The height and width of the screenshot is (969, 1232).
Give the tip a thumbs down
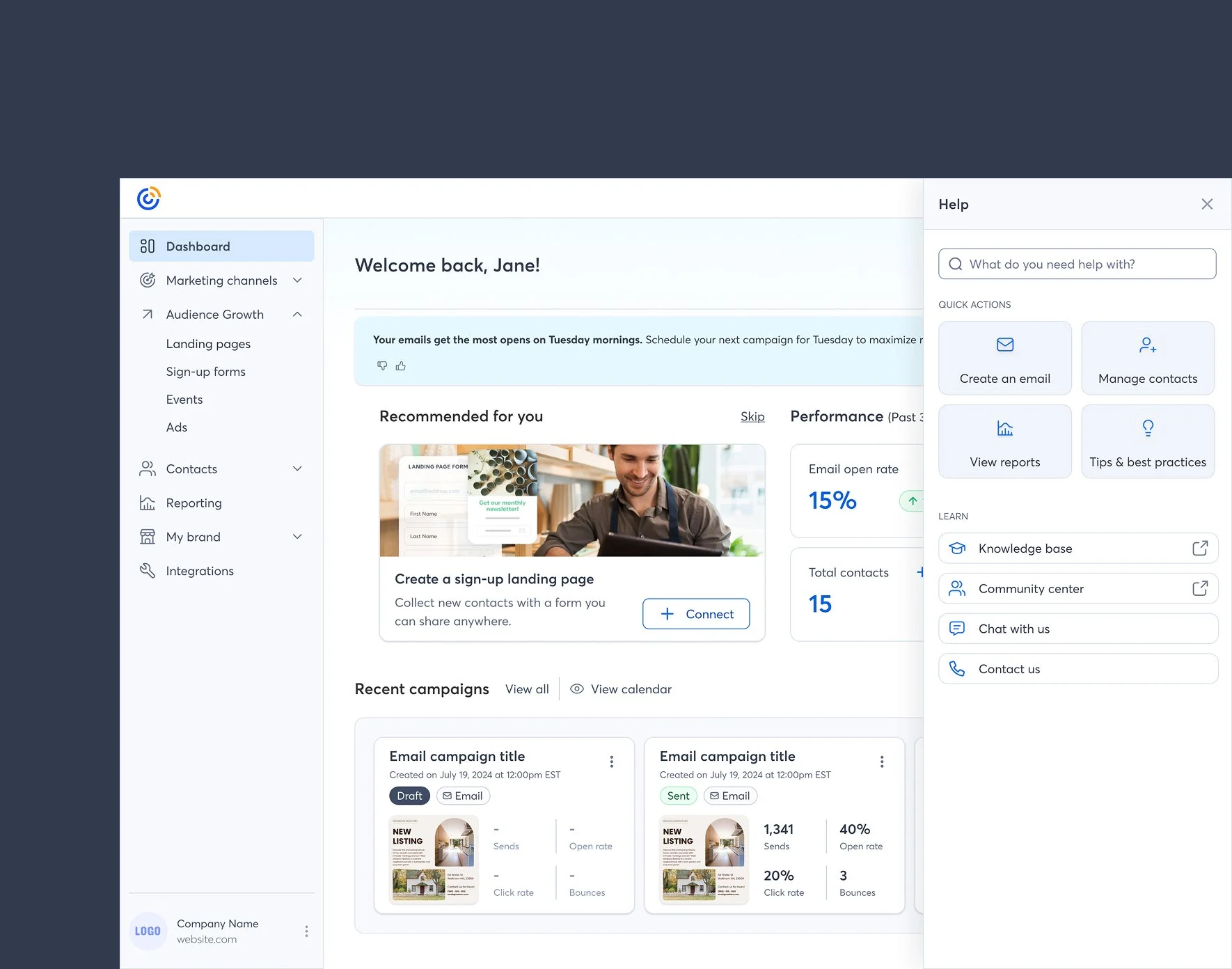click(x=382, y=366)
